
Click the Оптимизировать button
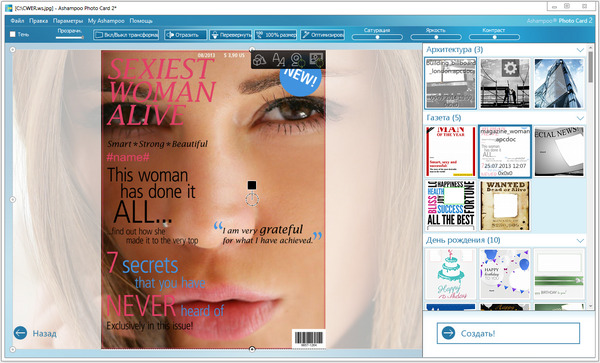pos(322,35)
